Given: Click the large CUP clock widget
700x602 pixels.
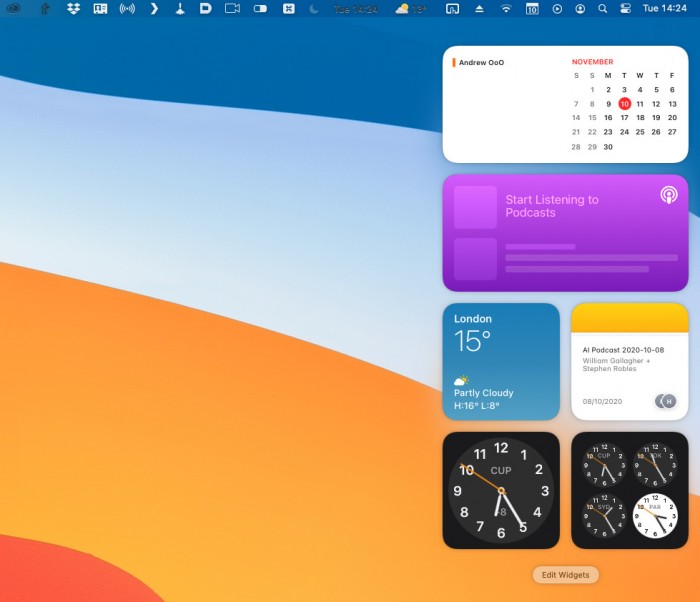Looking at the screenshot, I should pyautogui.click(x=501, y=490).
